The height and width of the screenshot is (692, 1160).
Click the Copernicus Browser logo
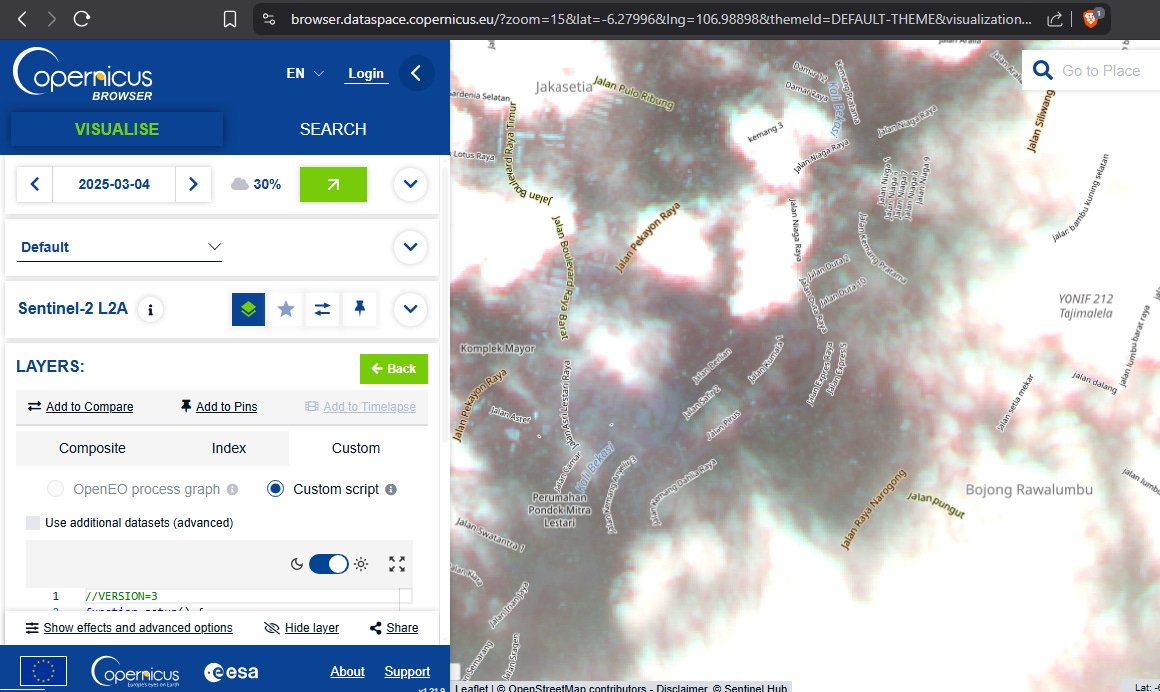tap(83, 75)
